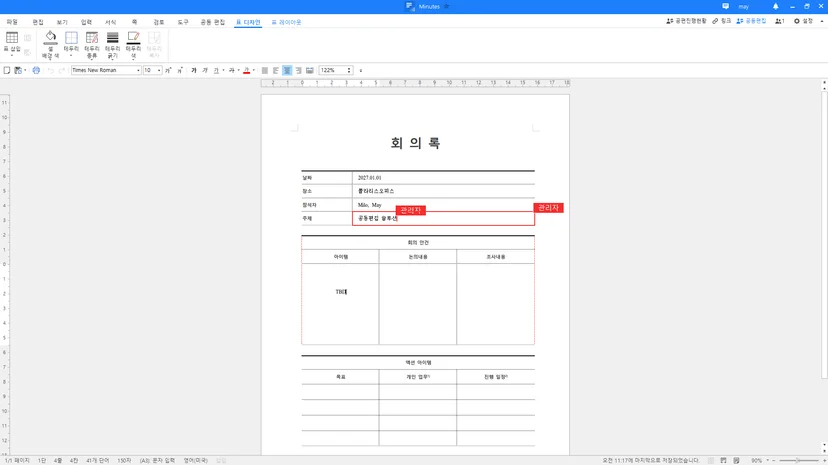Click the print icon in toolbar
The height and width of the screenshot is (465, 828).
click(x=36, y=70)
